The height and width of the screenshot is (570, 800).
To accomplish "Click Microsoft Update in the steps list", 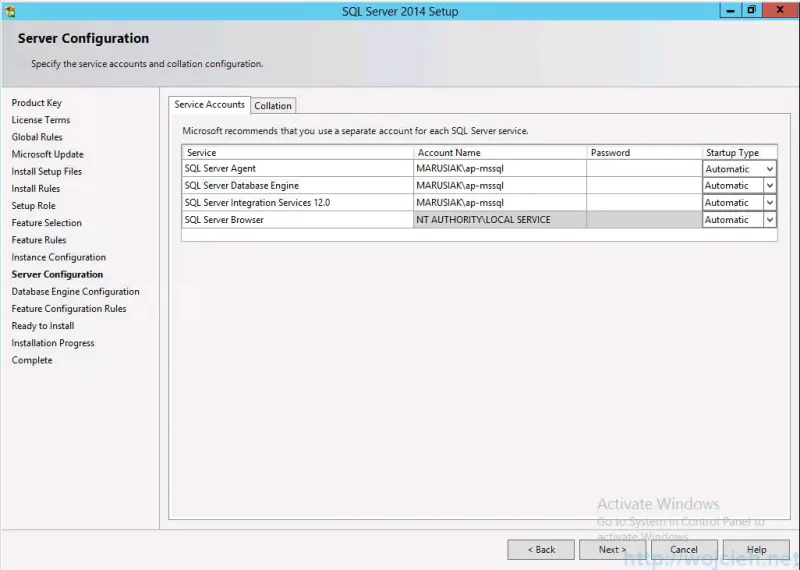I will point(47,154).
